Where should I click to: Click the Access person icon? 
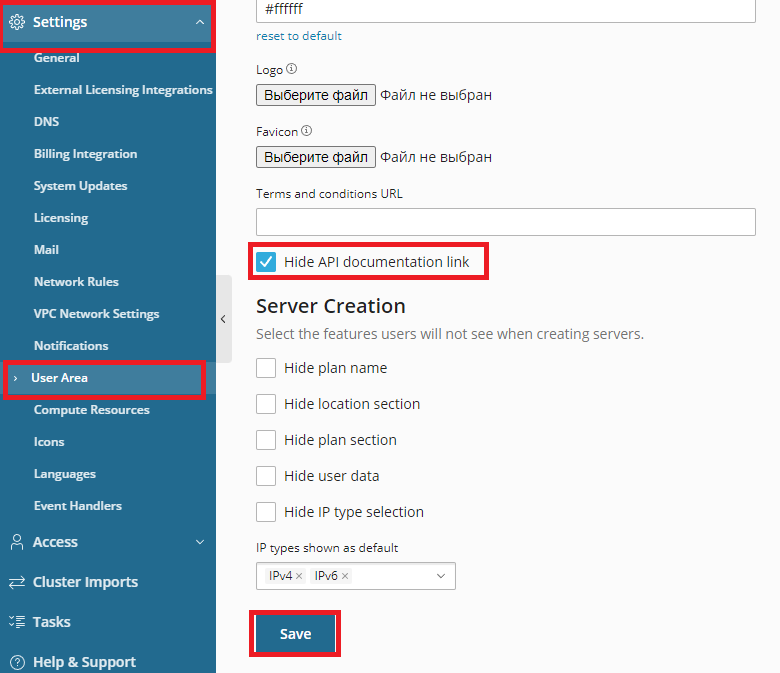[x=17, y=542]
